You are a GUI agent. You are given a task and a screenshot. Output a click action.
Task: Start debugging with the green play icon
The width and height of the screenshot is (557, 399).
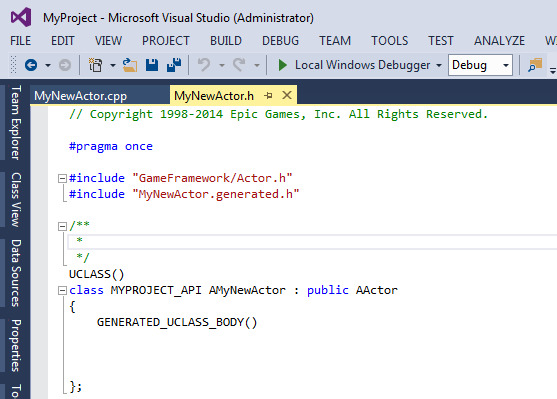point(282,65)
